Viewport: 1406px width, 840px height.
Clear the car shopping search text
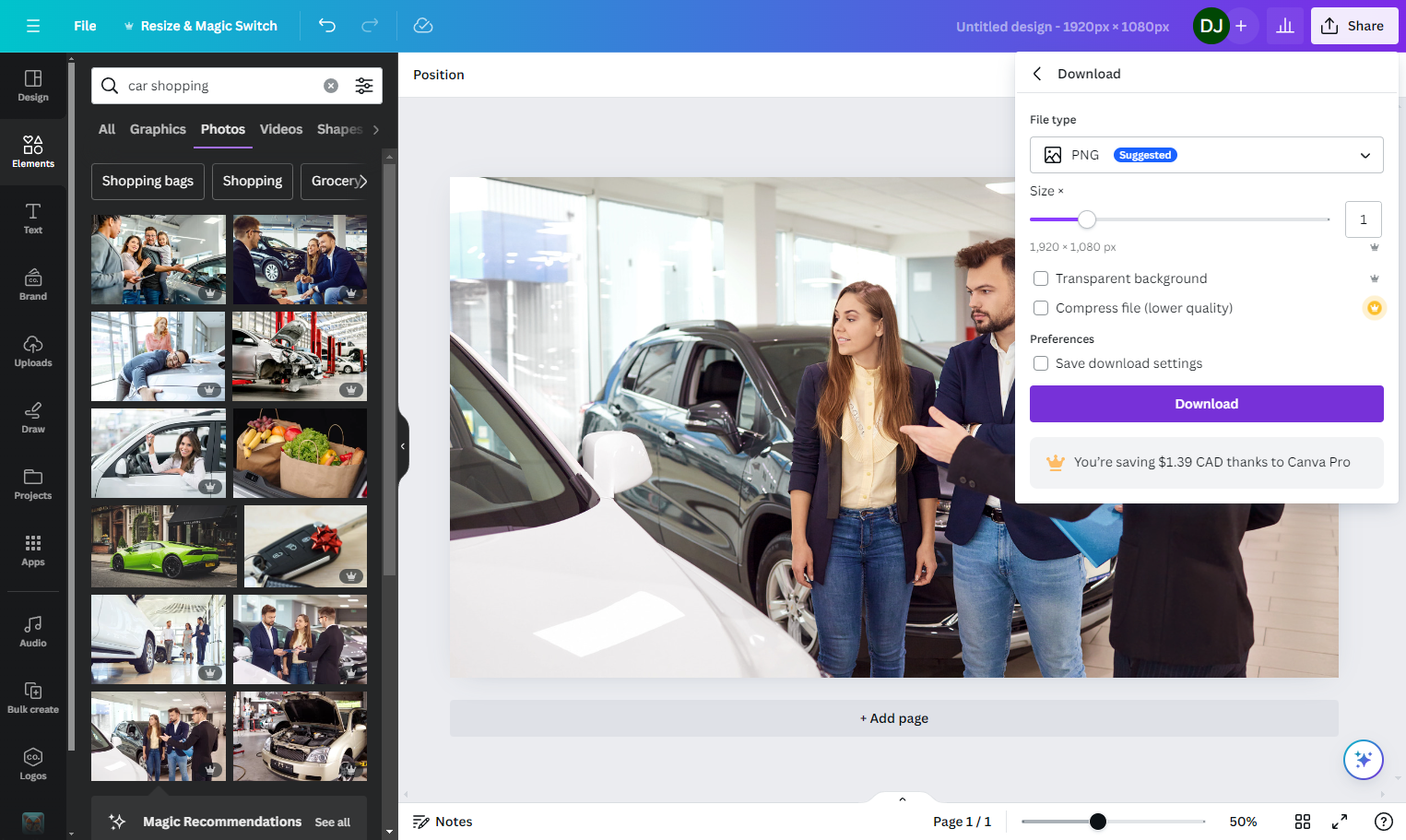331,86
